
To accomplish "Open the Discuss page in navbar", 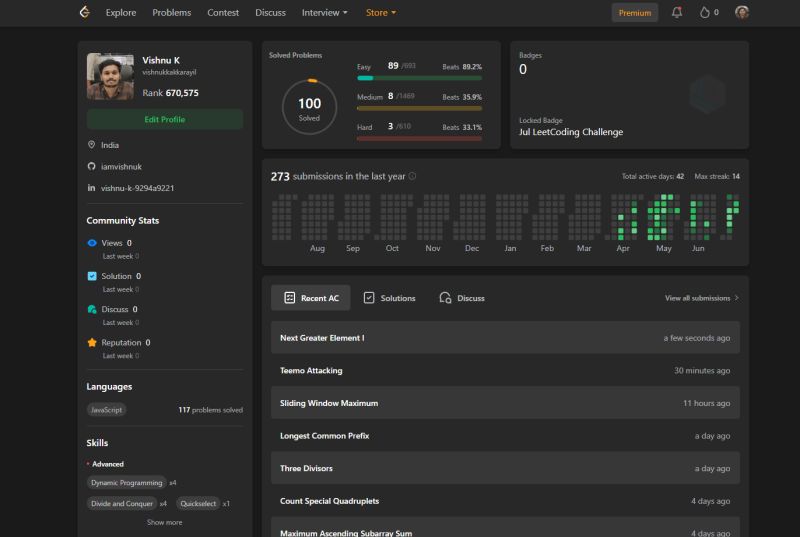I will (x=270, y=12).
